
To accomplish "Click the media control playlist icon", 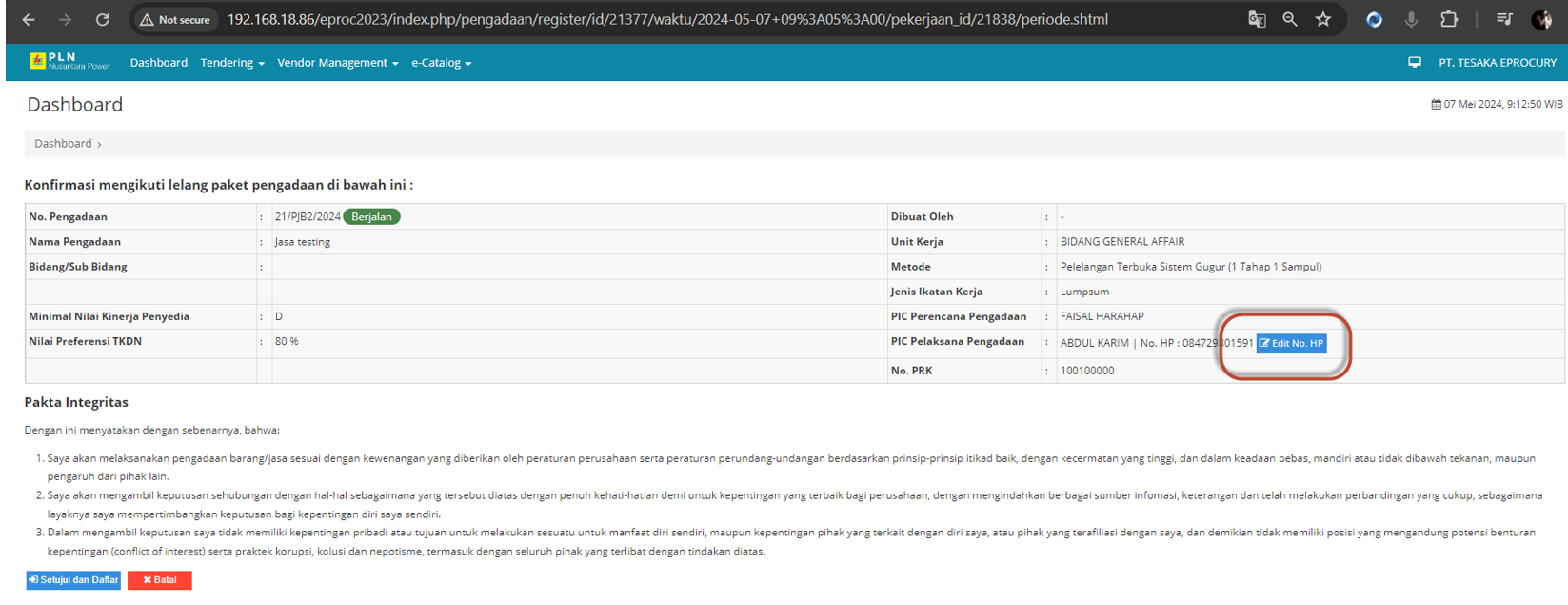I will (1504, 19).
